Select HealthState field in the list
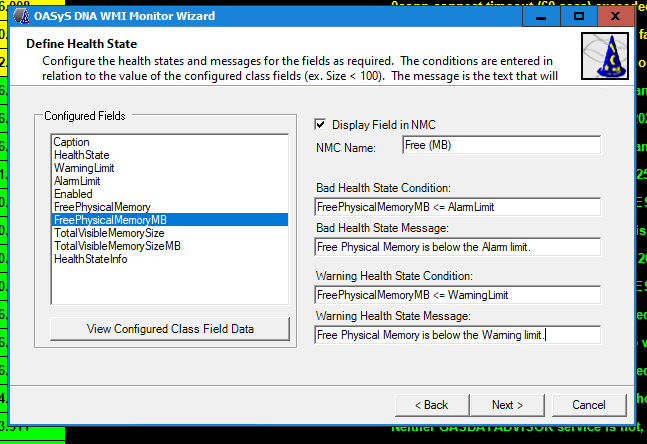647x444 pixels. tap(82, 155)
